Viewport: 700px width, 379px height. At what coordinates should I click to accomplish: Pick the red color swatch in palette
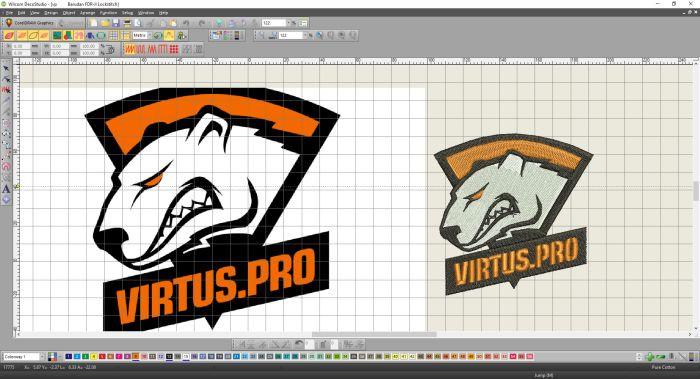(102, 356)
